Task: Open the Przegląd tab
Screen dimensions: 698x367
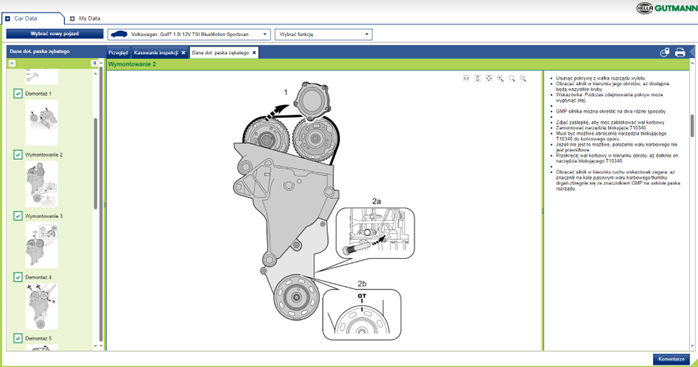Action: pos(118,53)
